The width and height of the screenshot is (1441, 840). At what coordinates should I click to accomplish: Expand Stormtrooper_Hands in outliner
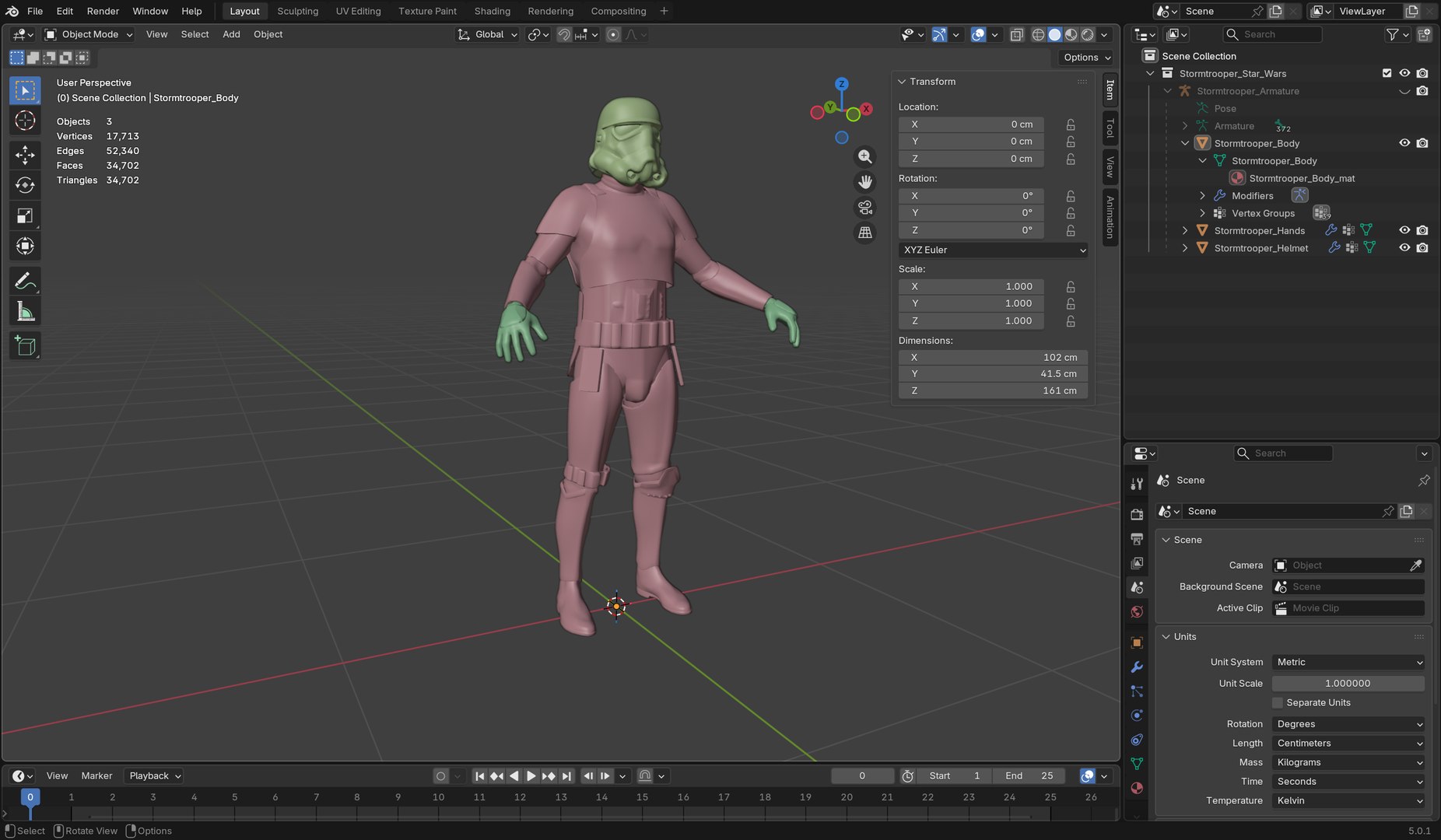(x=1185, y=230)
